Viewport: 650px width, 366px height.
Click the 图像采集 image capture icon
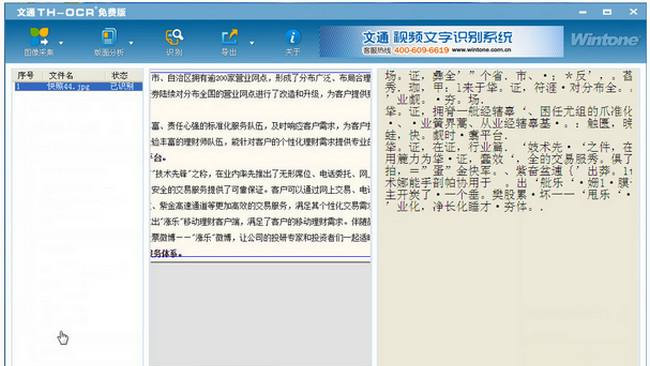click(x=39, y=37)
